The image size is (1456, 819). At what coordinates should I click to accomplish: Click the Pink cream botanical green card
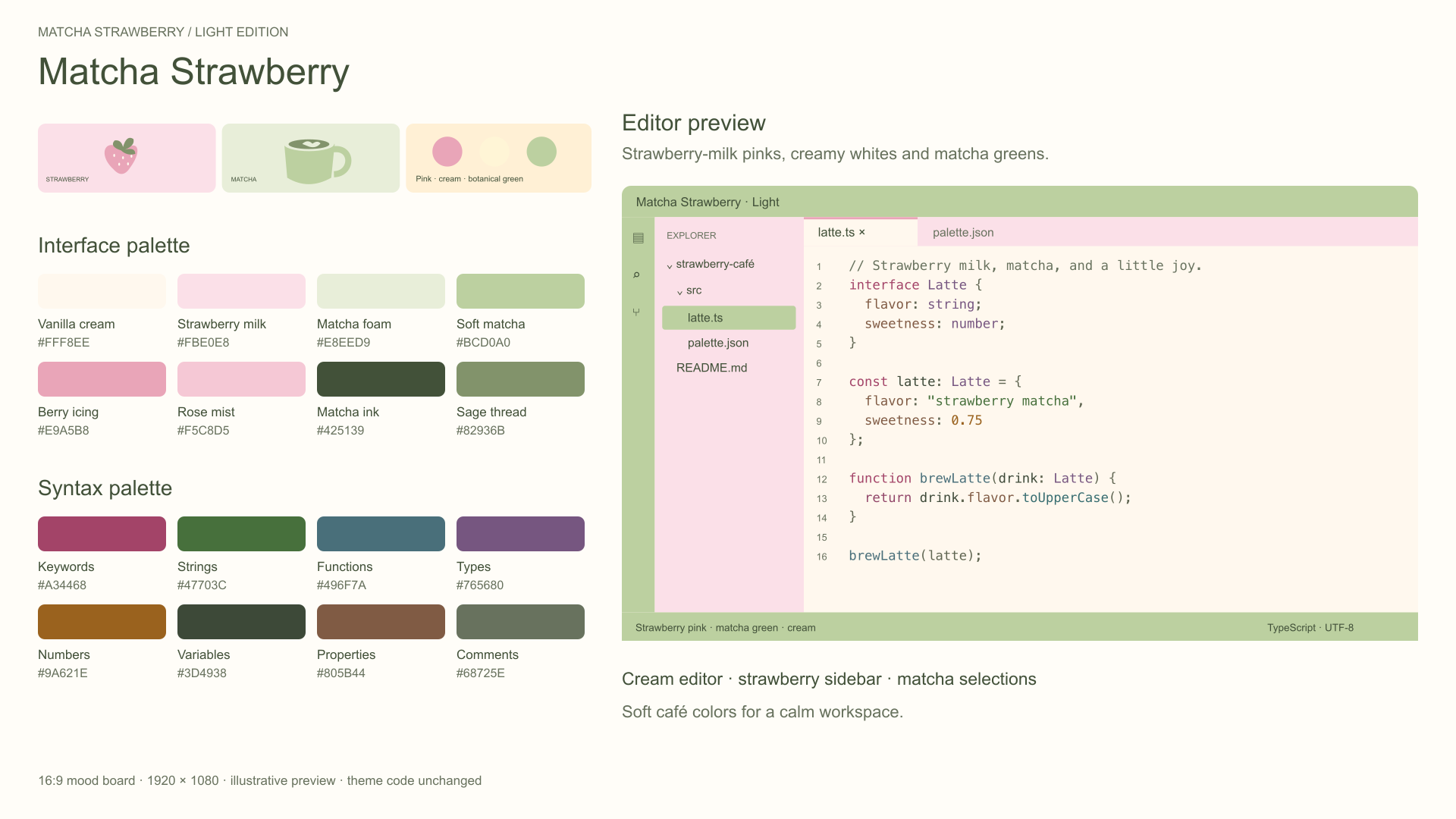[499, 158]
